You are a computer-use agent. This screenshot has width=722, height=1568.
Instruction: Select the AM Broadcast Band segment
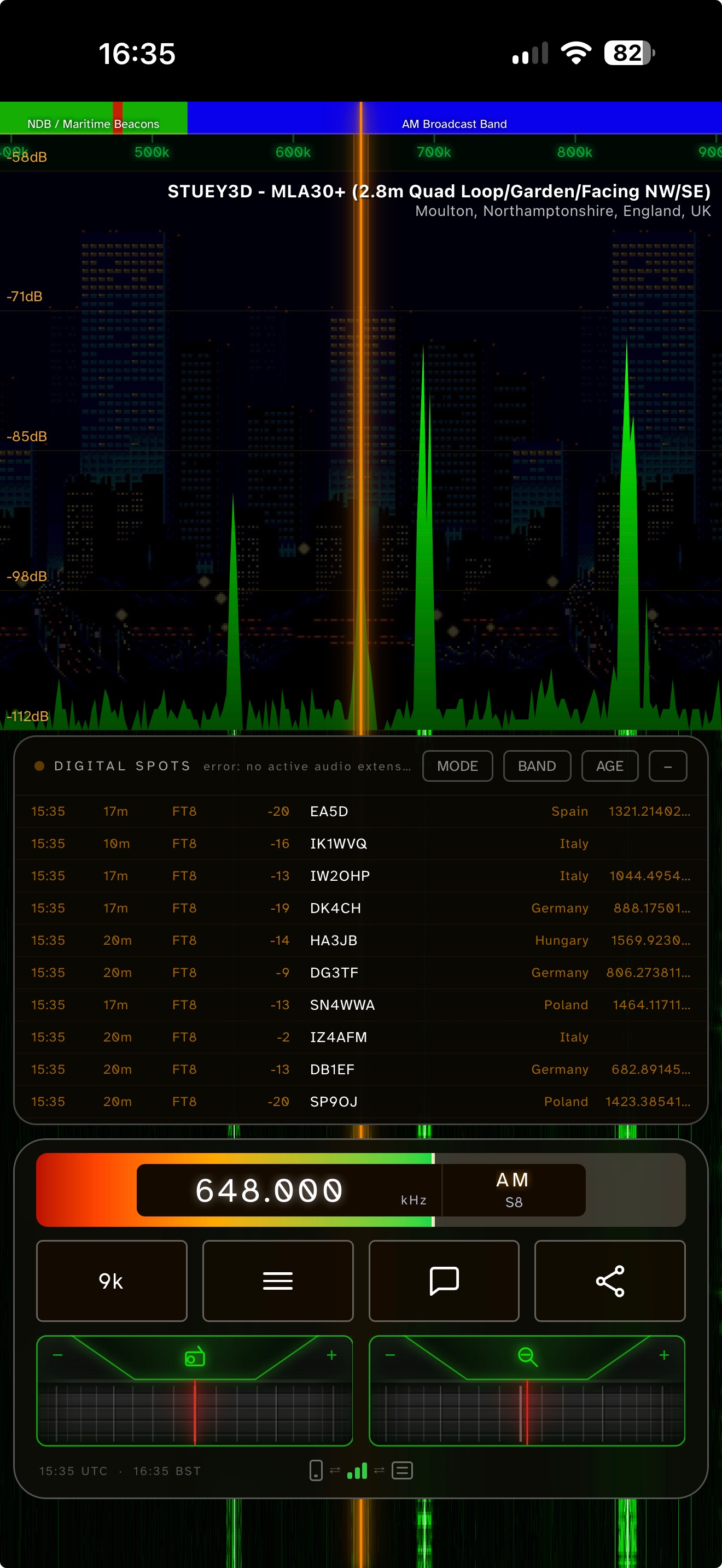click(455, 118)
